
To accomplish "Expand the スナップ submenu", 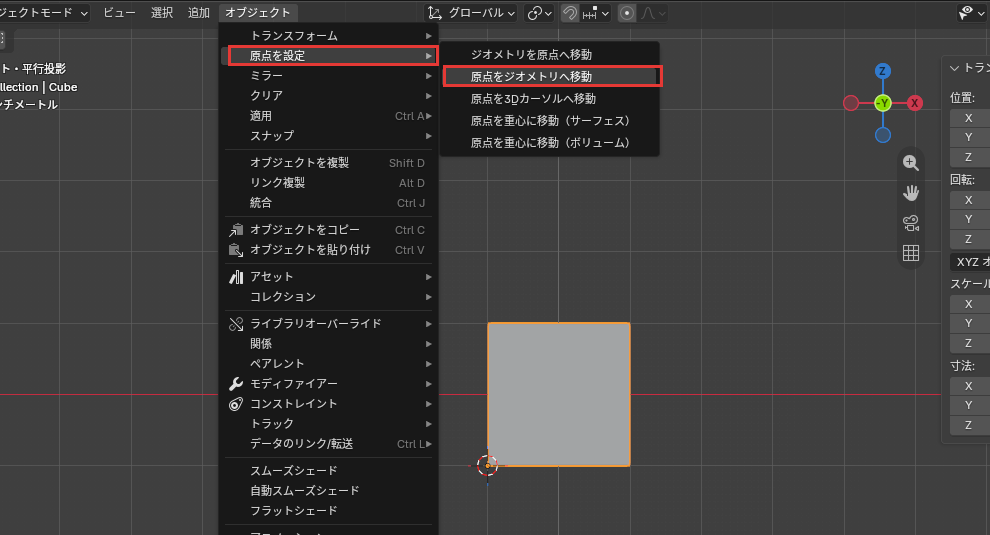I will click(x=330, y=136).
